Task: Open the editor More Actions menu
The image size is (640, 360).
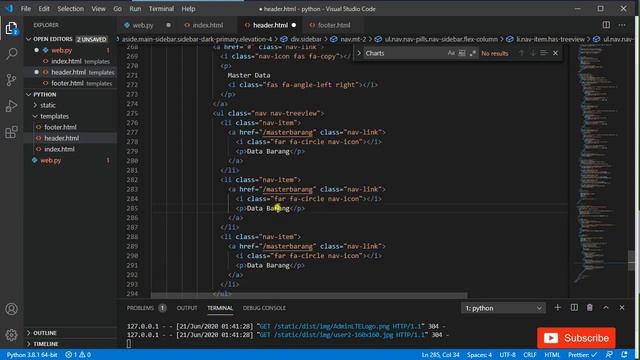Action: [x=622, y=25]
